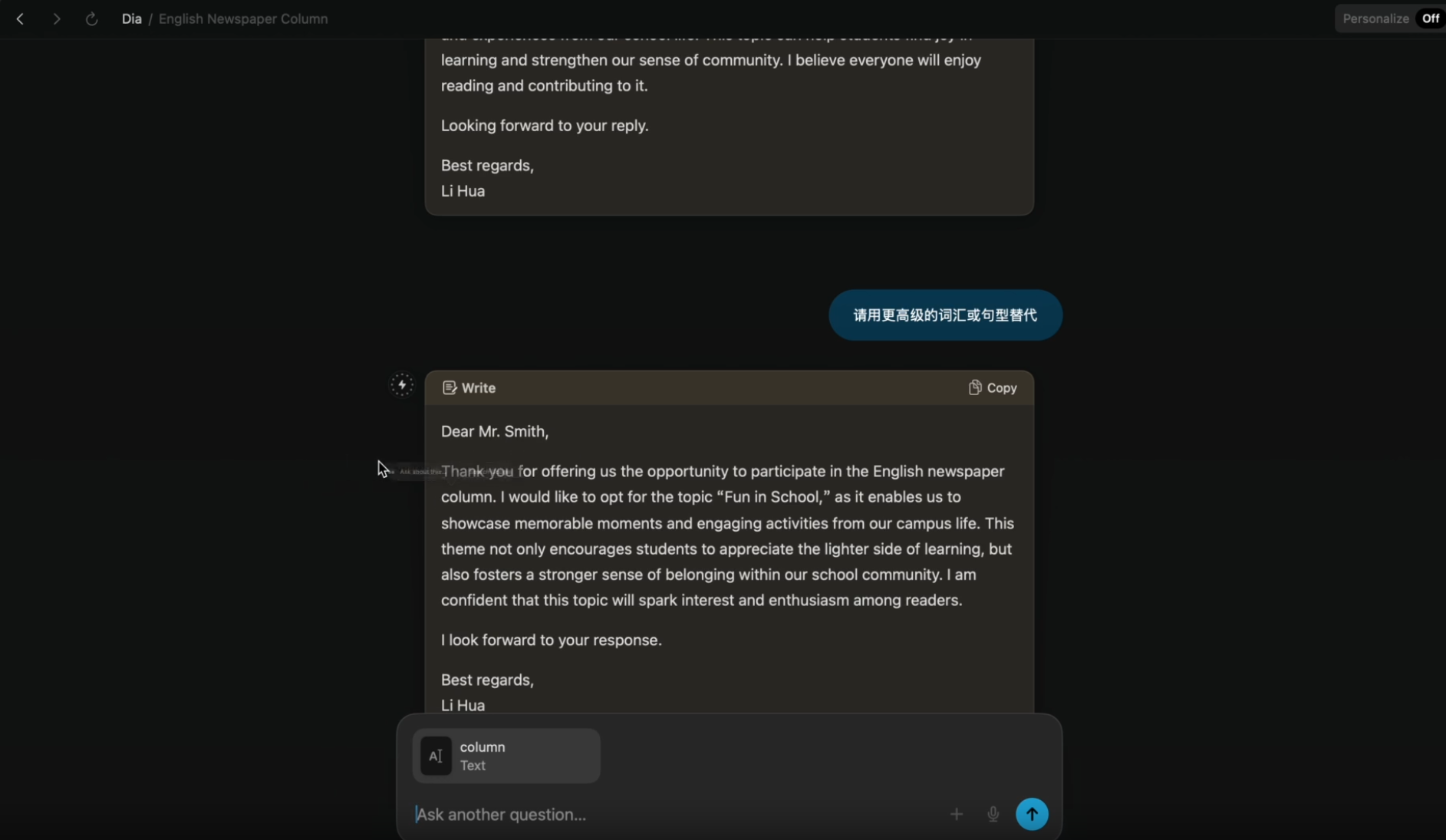Click the Personalize label text

[x=1375, y=19]
